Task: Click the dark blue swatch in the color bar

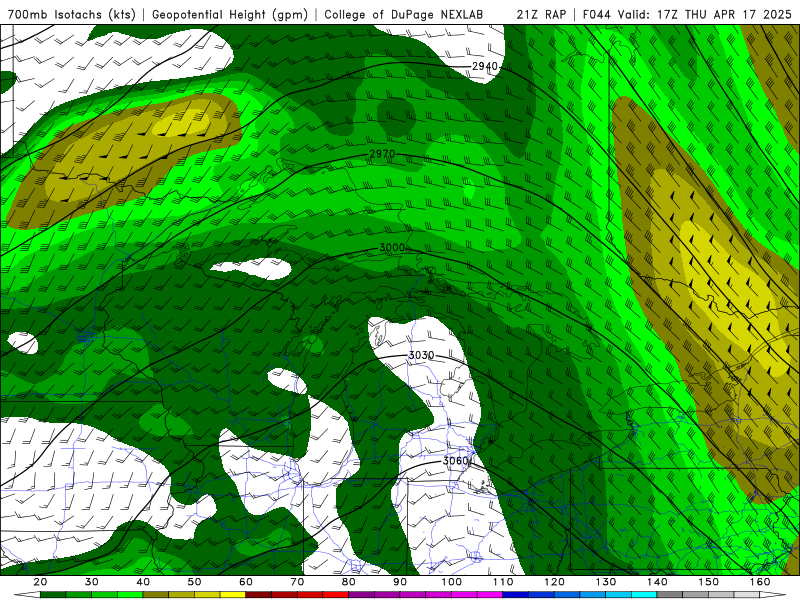Action: (515, 595)
